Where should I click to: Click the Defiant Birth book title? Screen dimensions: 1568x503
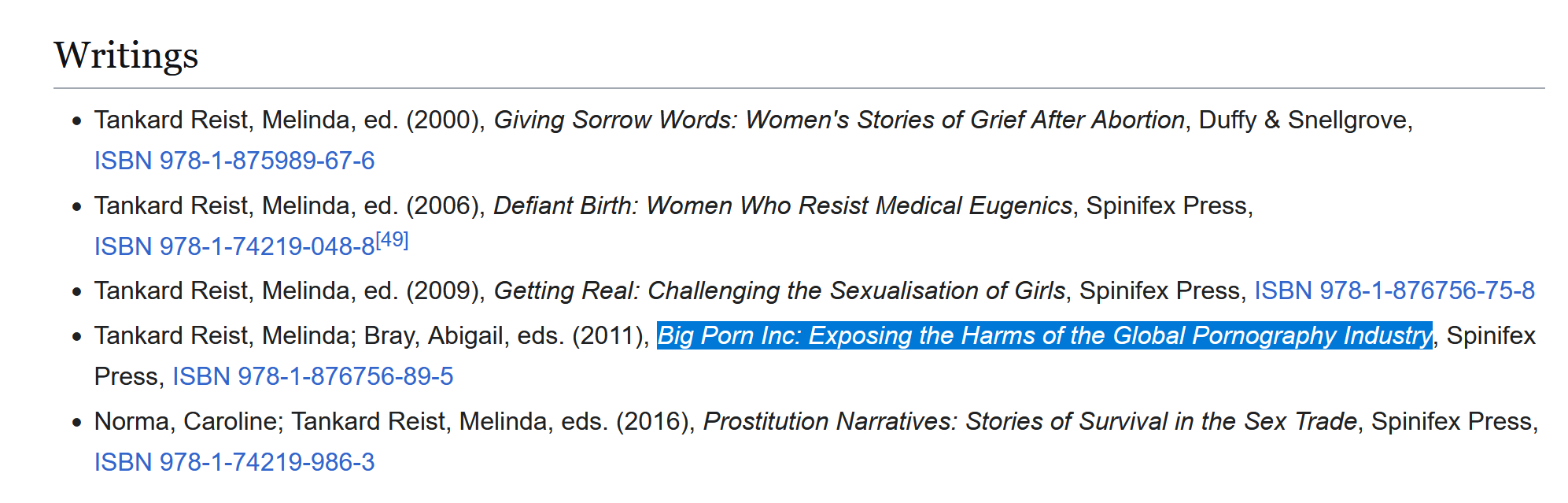tap(782, 205)
